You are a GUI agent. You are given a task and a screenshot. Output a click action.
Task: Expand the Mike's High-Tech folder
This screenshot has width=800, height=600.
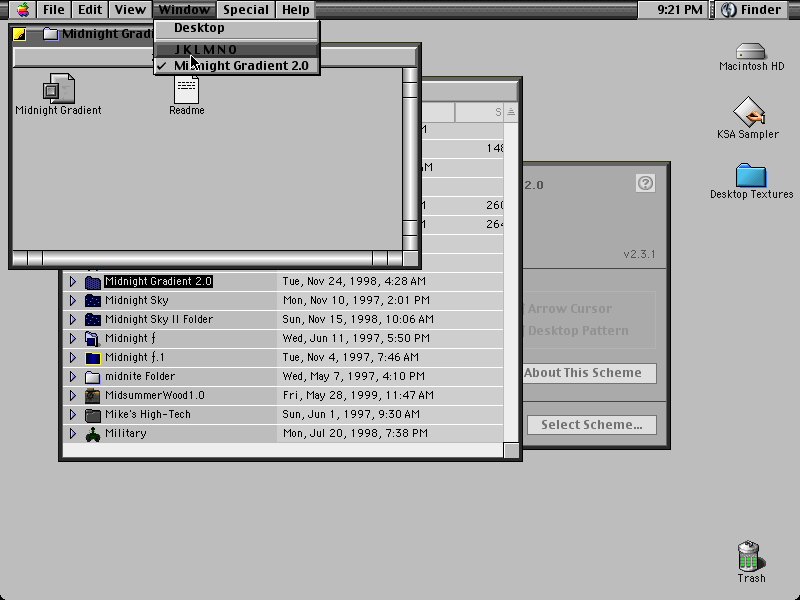click(72, 414)
